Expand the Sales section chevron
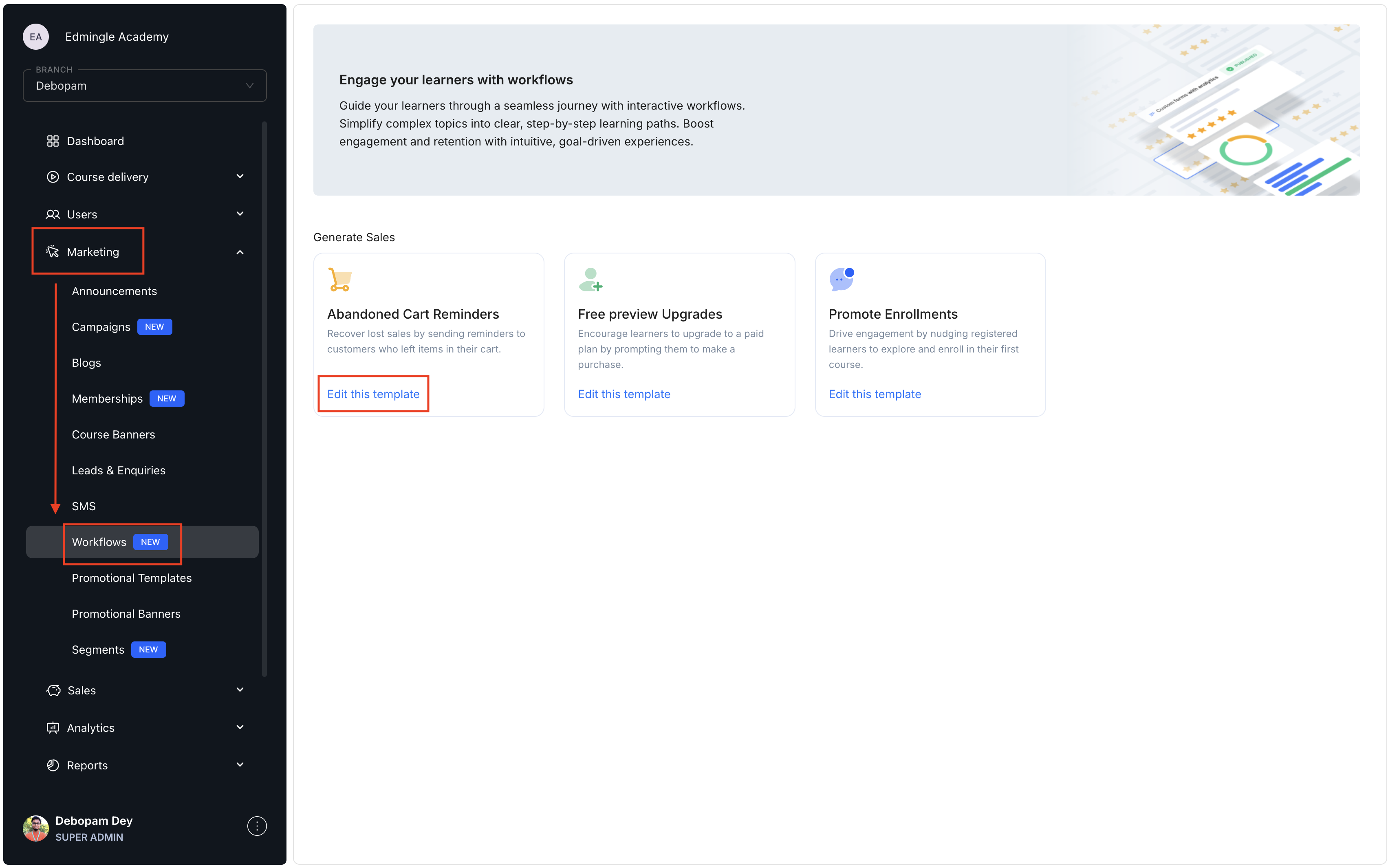This screenshot has width=1388, height=868. (x=240, y=690)
